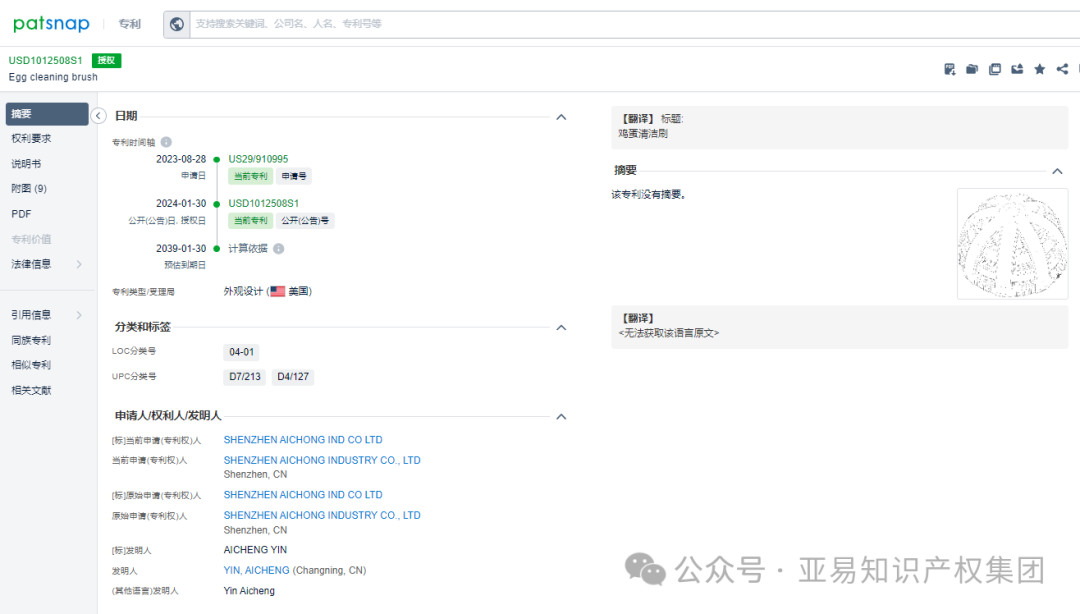Screen dimensions: 1080x614
Task: Switch to the 权利要求 tab
Action: click(31, 138)
